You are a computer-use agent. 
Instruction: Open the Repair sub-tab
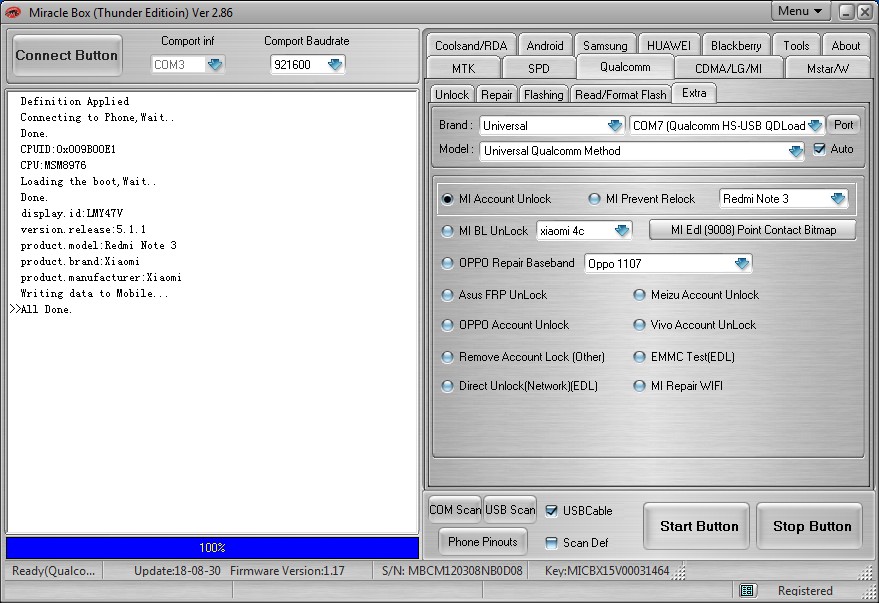click(497, 95)
